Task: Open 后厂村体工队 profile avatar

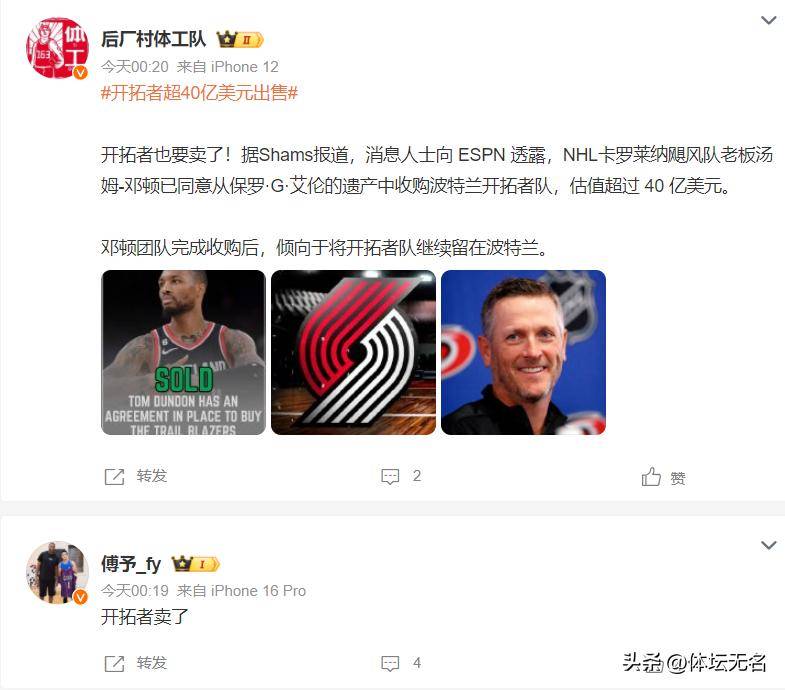Action: (x=57, y=48)
